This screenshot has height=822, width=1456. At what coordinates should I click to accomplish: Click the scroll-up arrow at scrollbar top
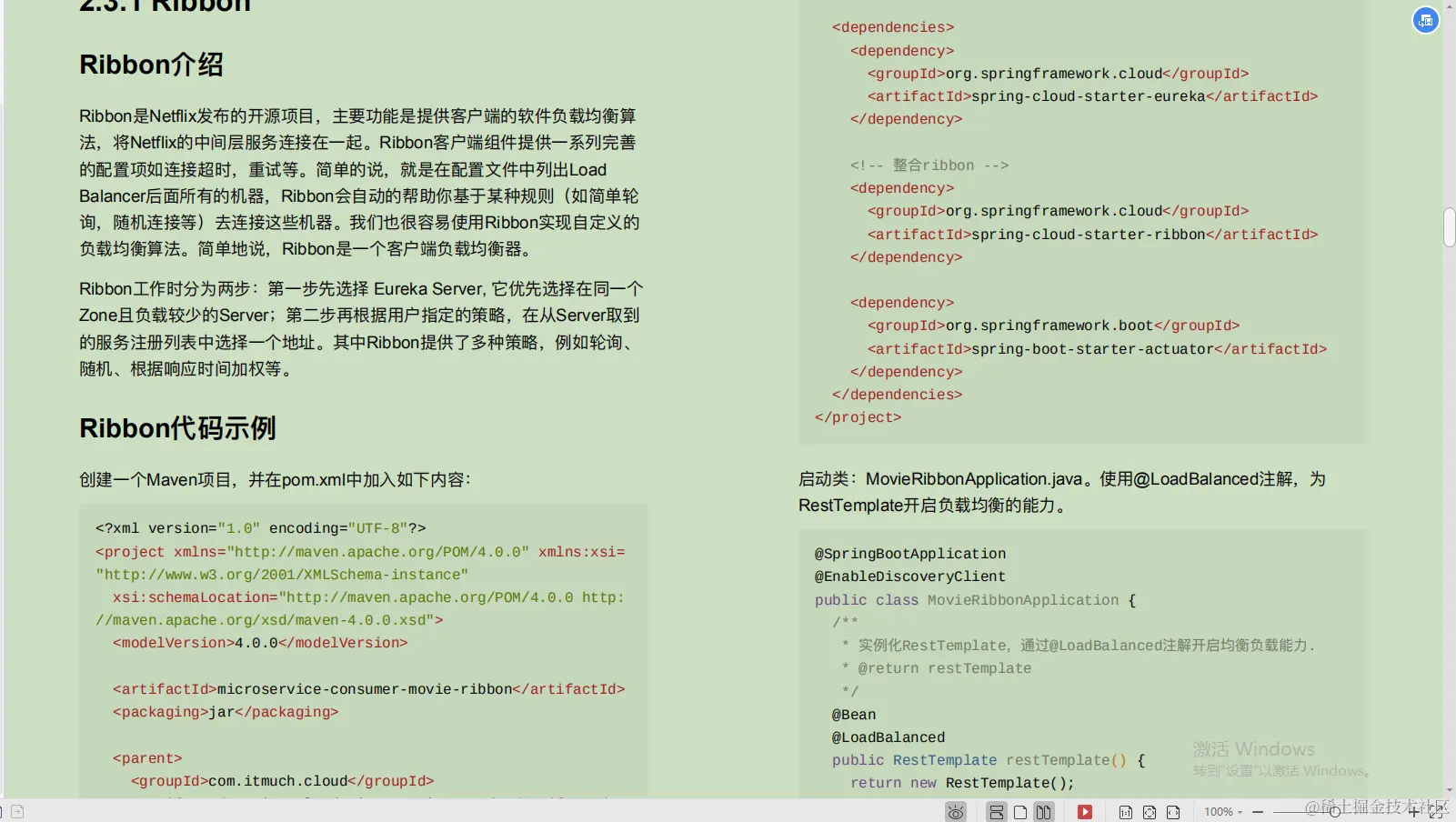[x=1448, y=7]
